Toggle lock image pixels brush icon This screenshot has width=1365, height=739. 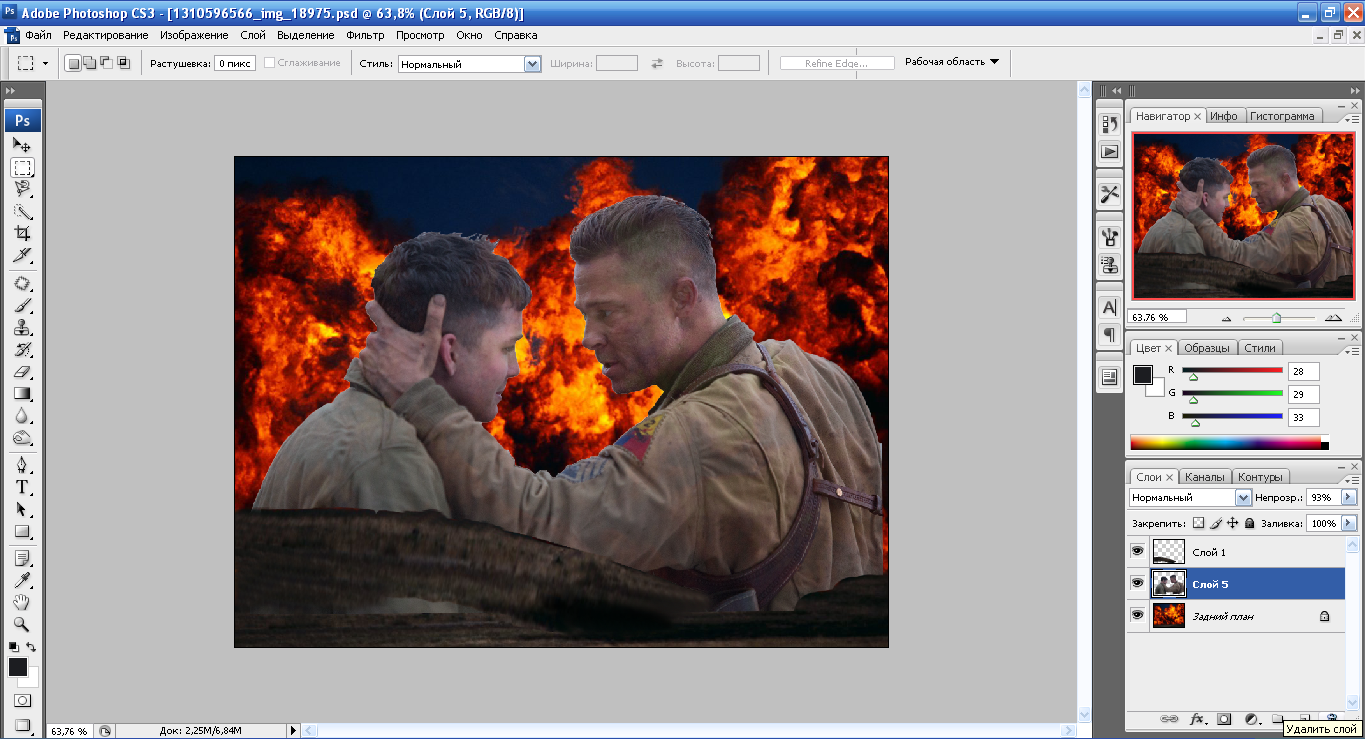click(x=1216, y=523)
